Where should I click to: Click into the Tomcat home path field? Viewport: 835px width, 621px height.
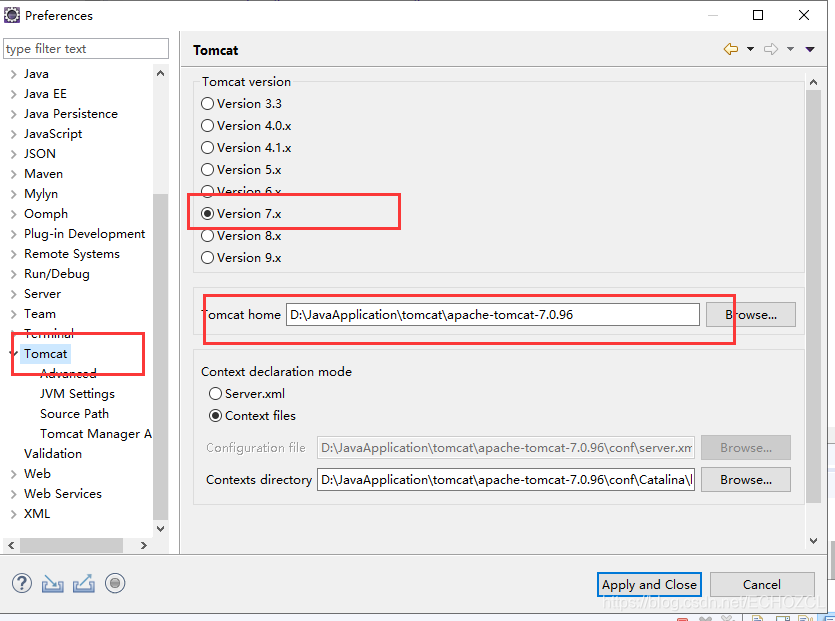coord(493,315)
